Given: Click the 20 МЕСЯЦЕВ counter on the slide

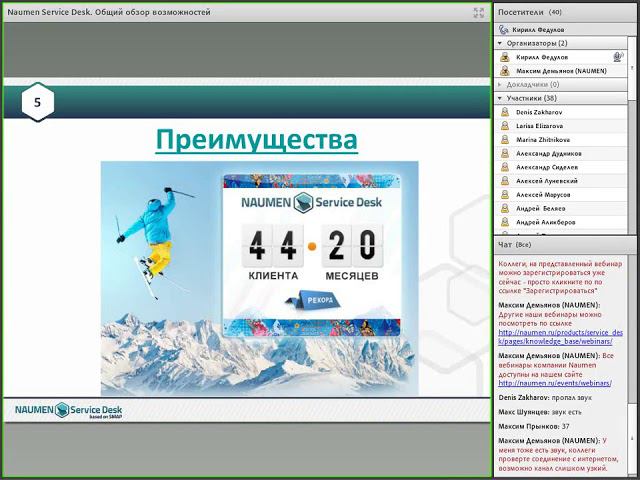Looking at the screenshot, I should tap(352, 253).
